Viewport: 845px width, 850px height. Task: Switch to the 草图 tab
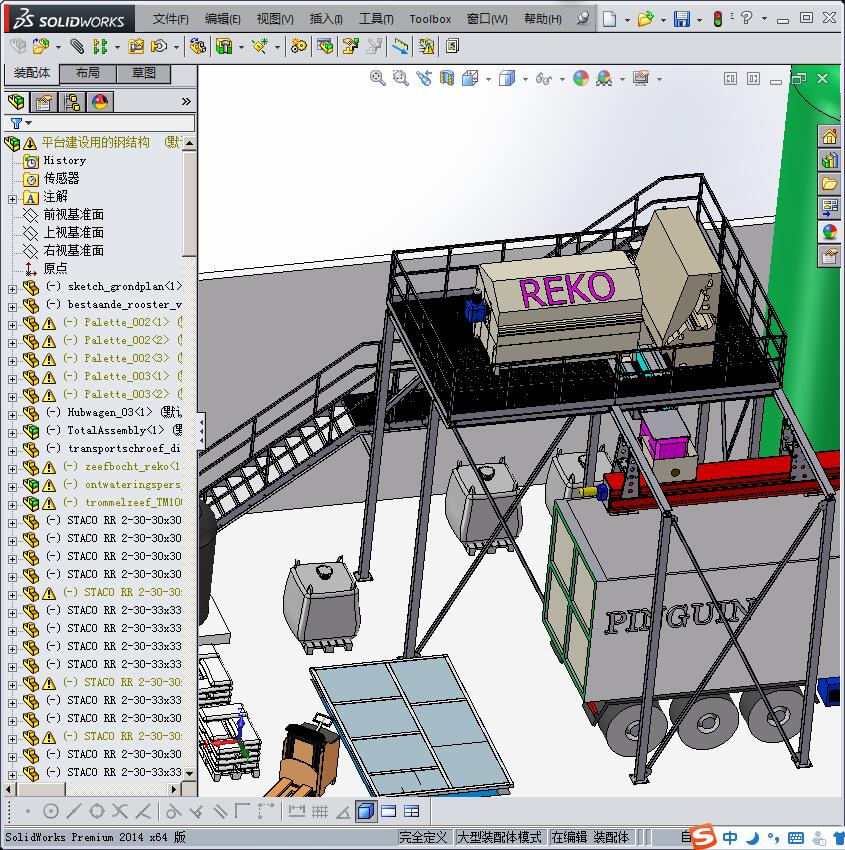coord(144,73)
